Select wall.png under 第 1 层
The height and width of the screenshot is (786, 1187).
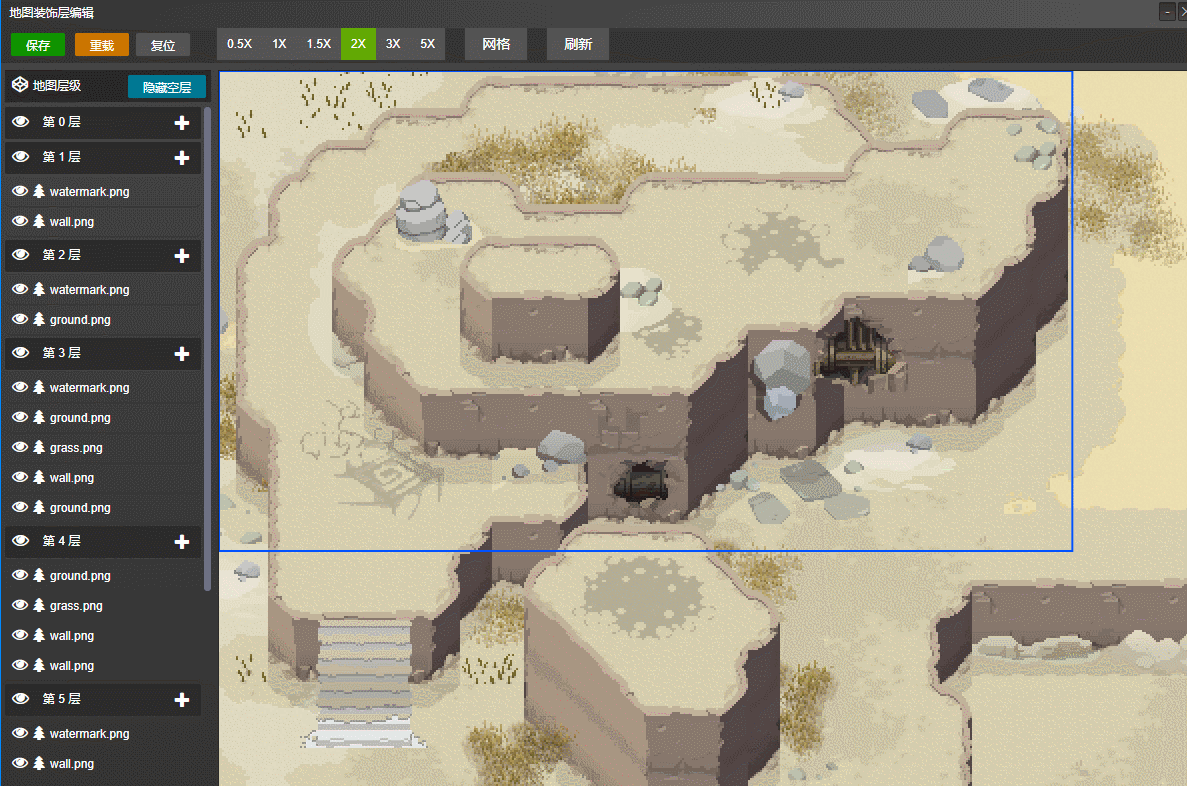coord(103,221)
